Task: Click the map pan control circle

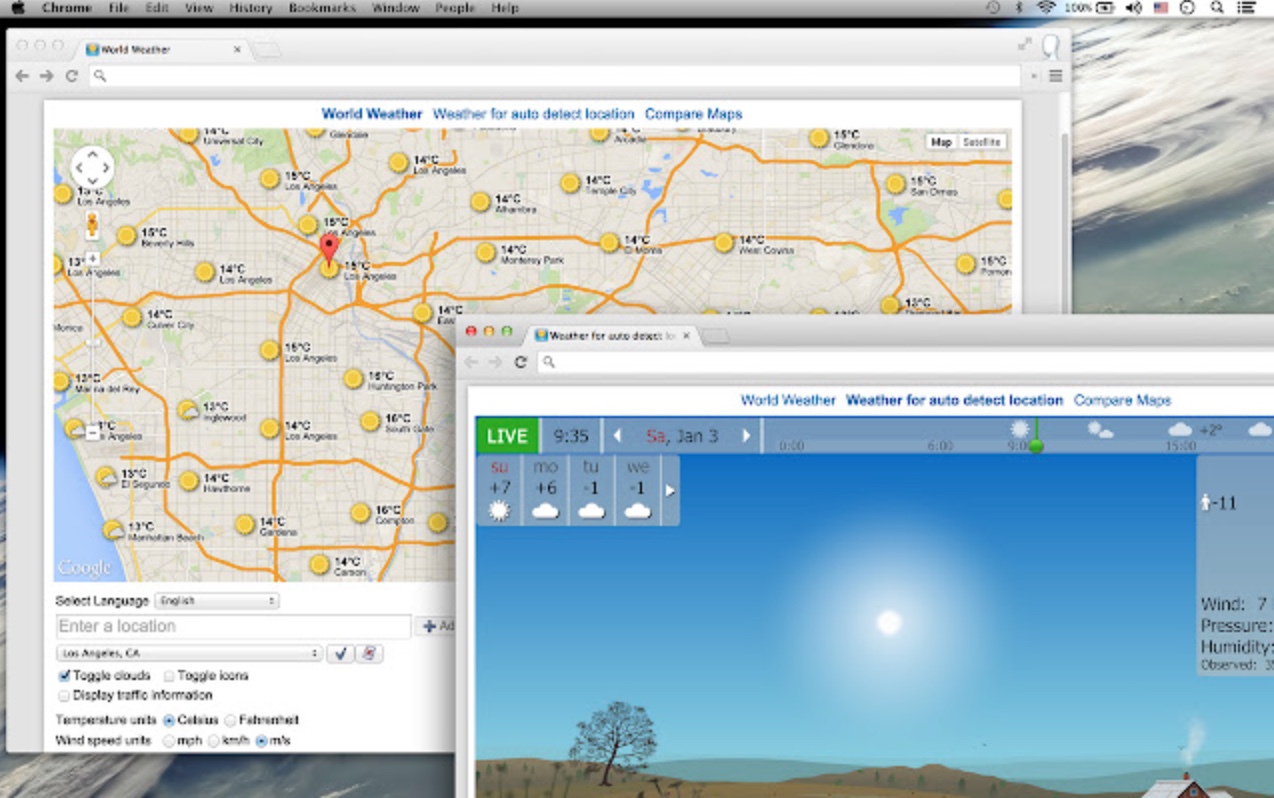Action: click(x=92, y=168)
